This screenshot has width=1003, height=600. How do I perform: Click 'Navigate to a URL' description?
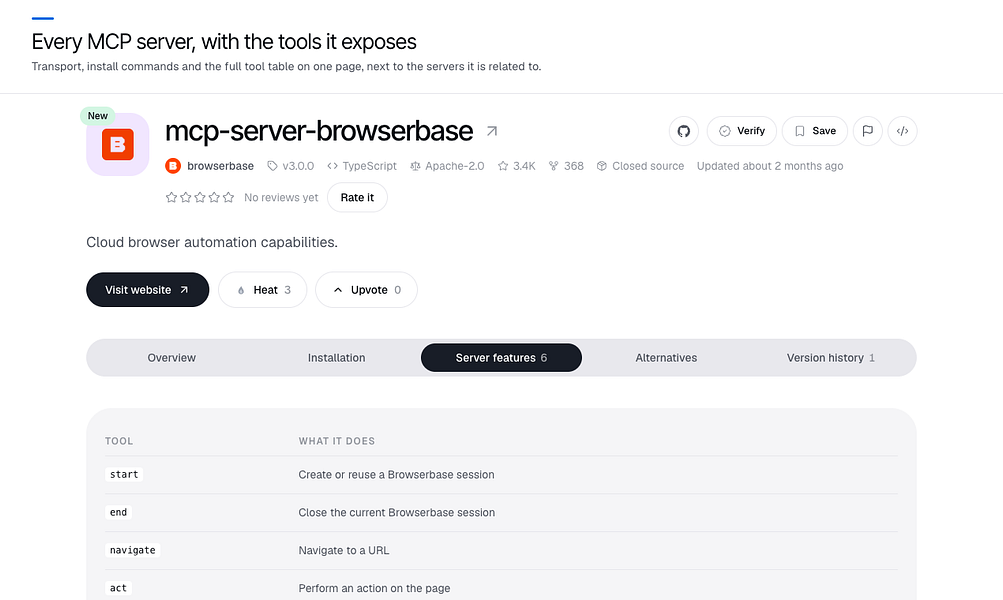pos(344,550)
